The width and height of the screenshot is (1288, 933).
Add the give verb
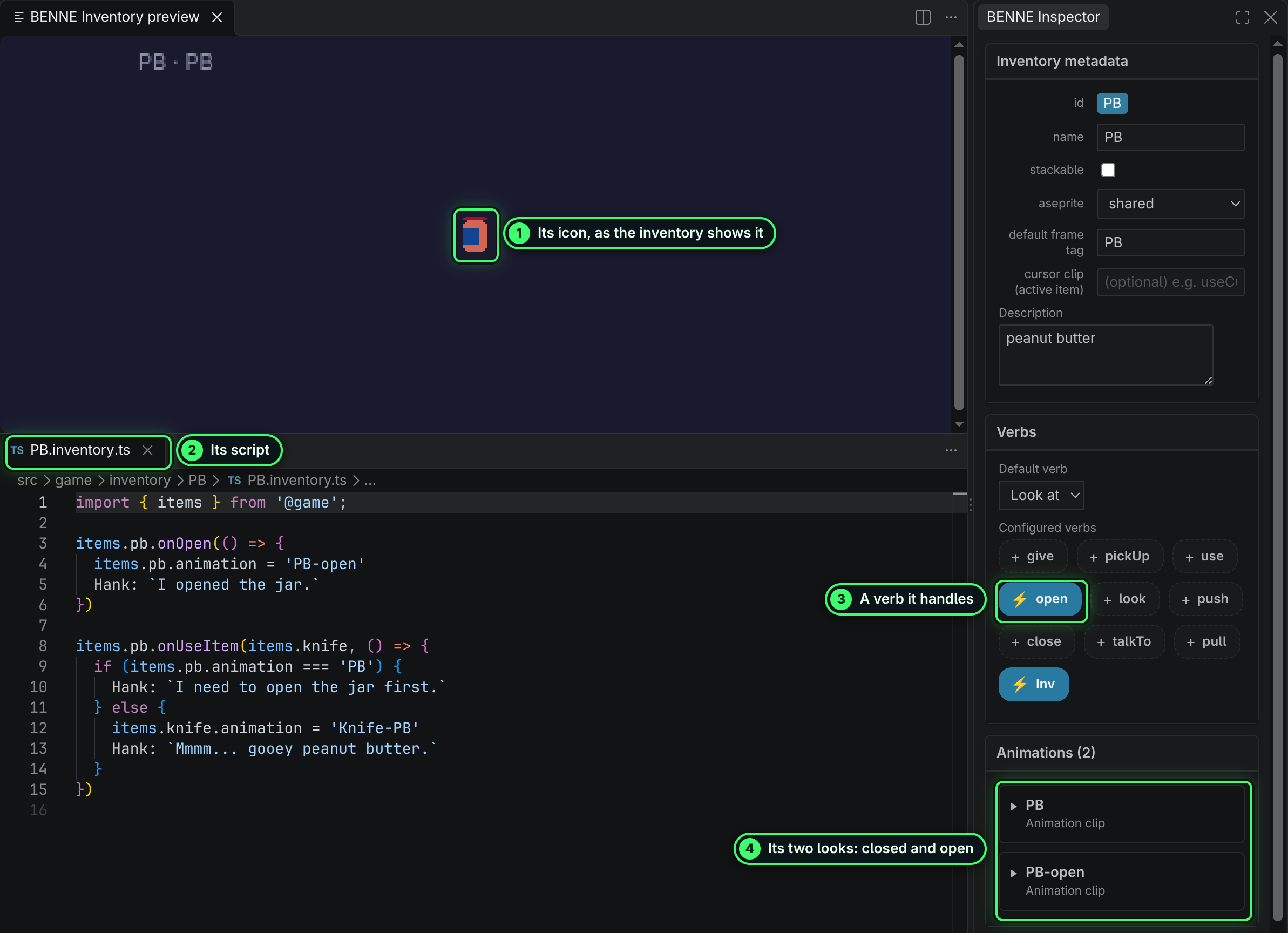1033,557
